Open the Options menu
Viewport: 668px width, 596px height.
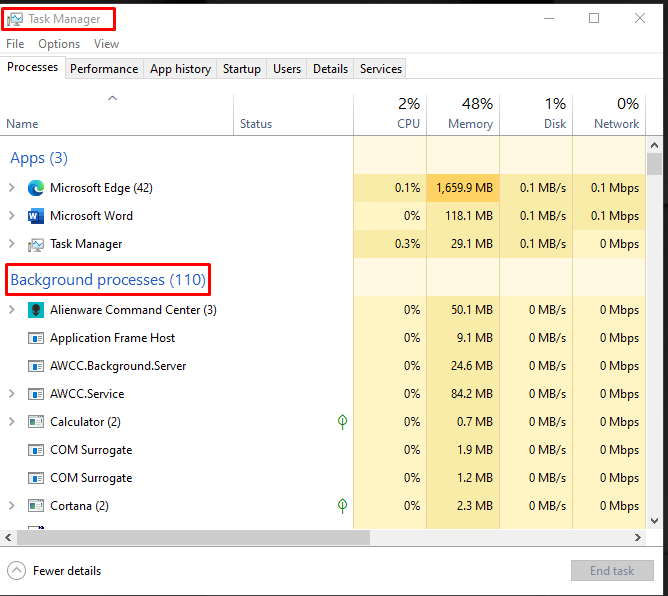pyautogui.click(x=59, y=44)
